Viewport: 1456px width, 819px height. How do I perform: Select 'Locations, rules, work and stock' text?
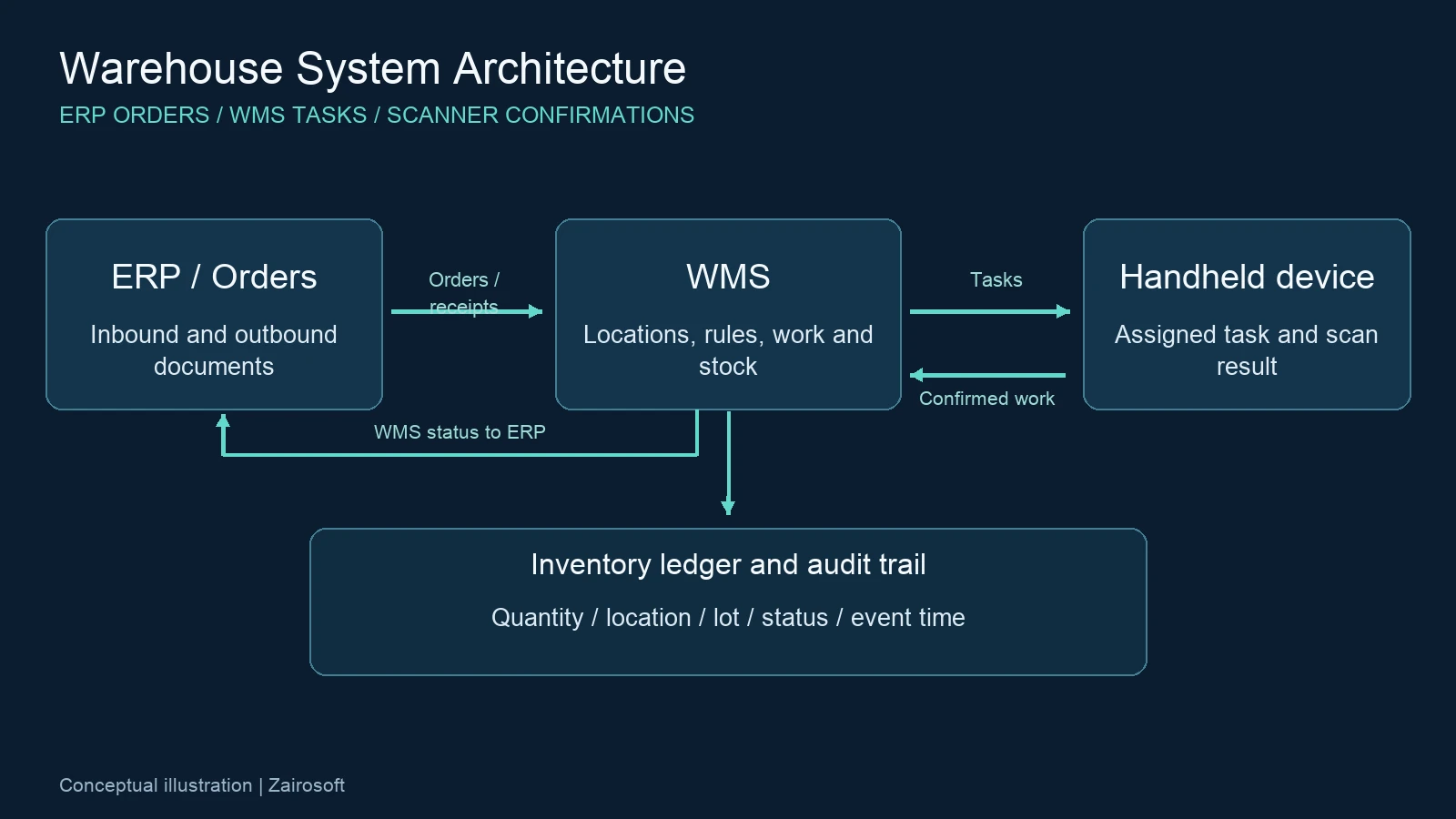(x=728, y=350)
